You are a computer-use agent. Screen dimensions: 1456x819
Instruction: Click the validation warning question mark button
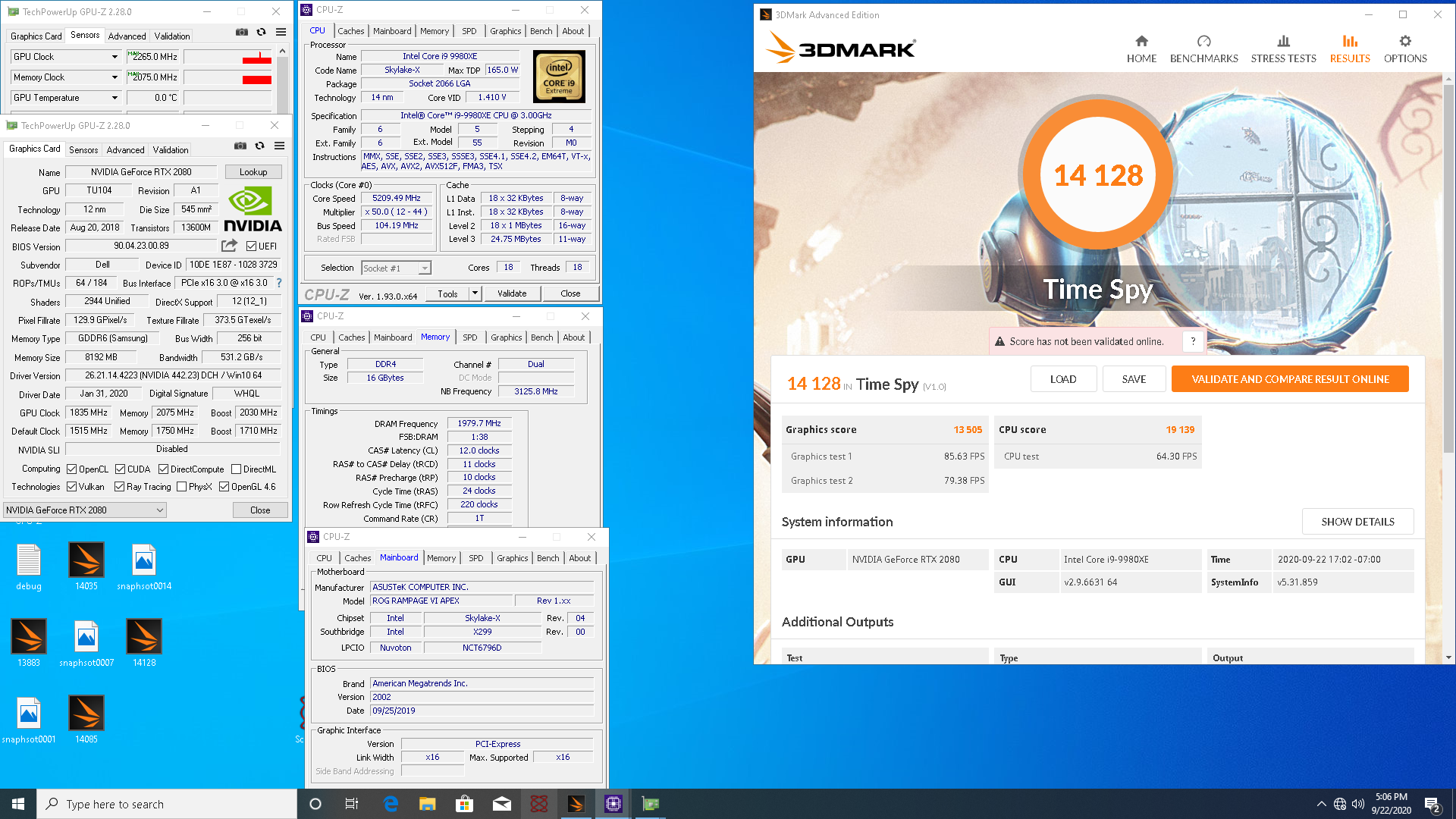pos(1193,341)
